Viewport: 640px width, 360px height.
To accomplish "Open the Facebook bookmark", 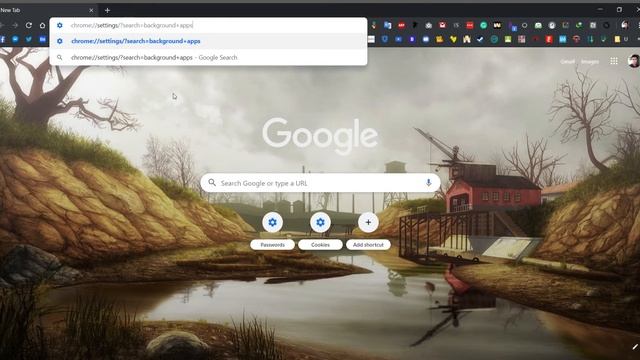I will pyautogui.click(x=2, y=39).
